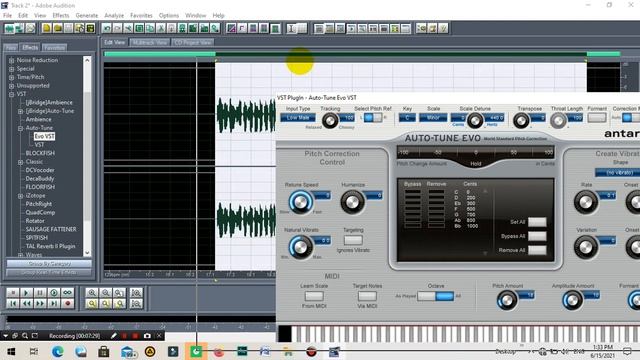
Task: Expand the Time/Pitch effects group
Action: (11, 77)
